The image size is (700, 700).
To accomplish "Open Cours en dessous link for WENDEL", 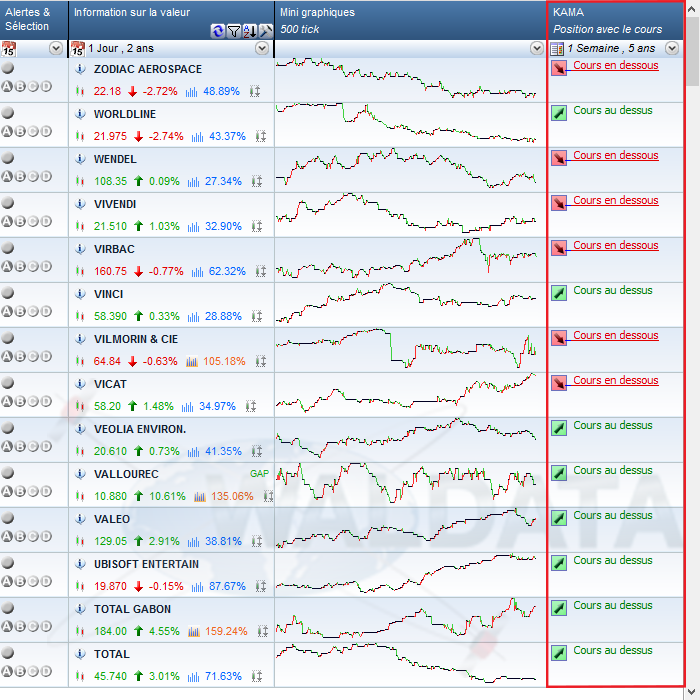I will [x=616, y=155].
